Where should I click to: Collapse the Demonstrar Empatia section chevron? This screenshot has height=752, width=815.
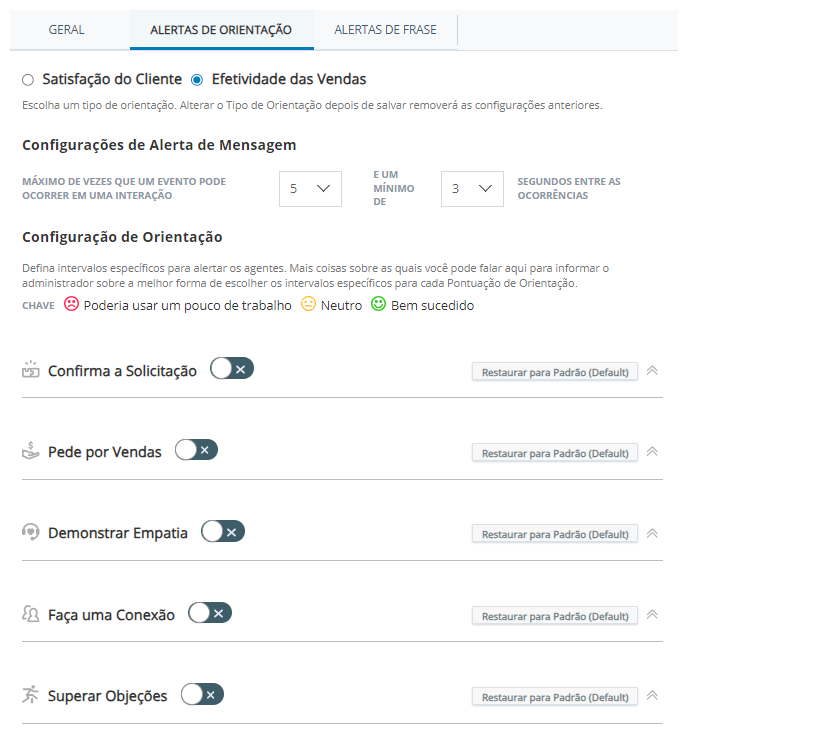652,533
